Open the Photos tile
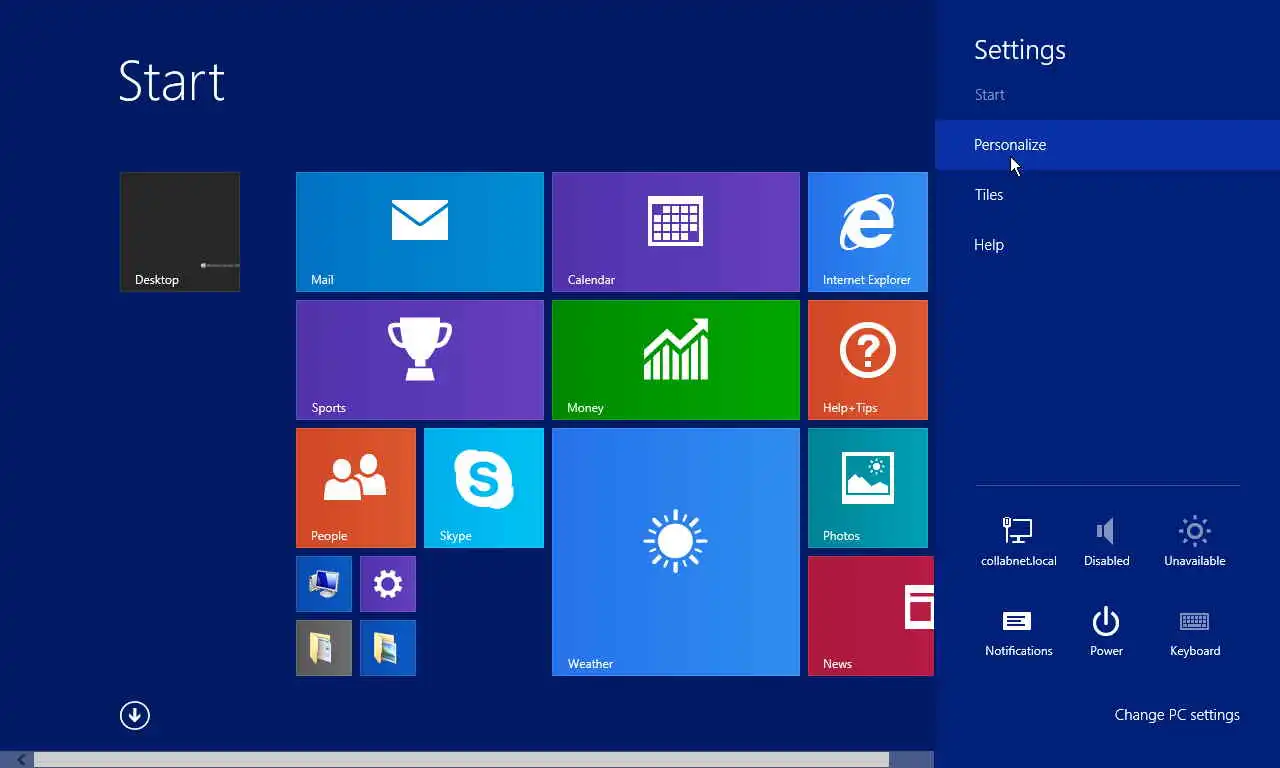The height and width of the screenshot is (768, 1280). point(868,488)
